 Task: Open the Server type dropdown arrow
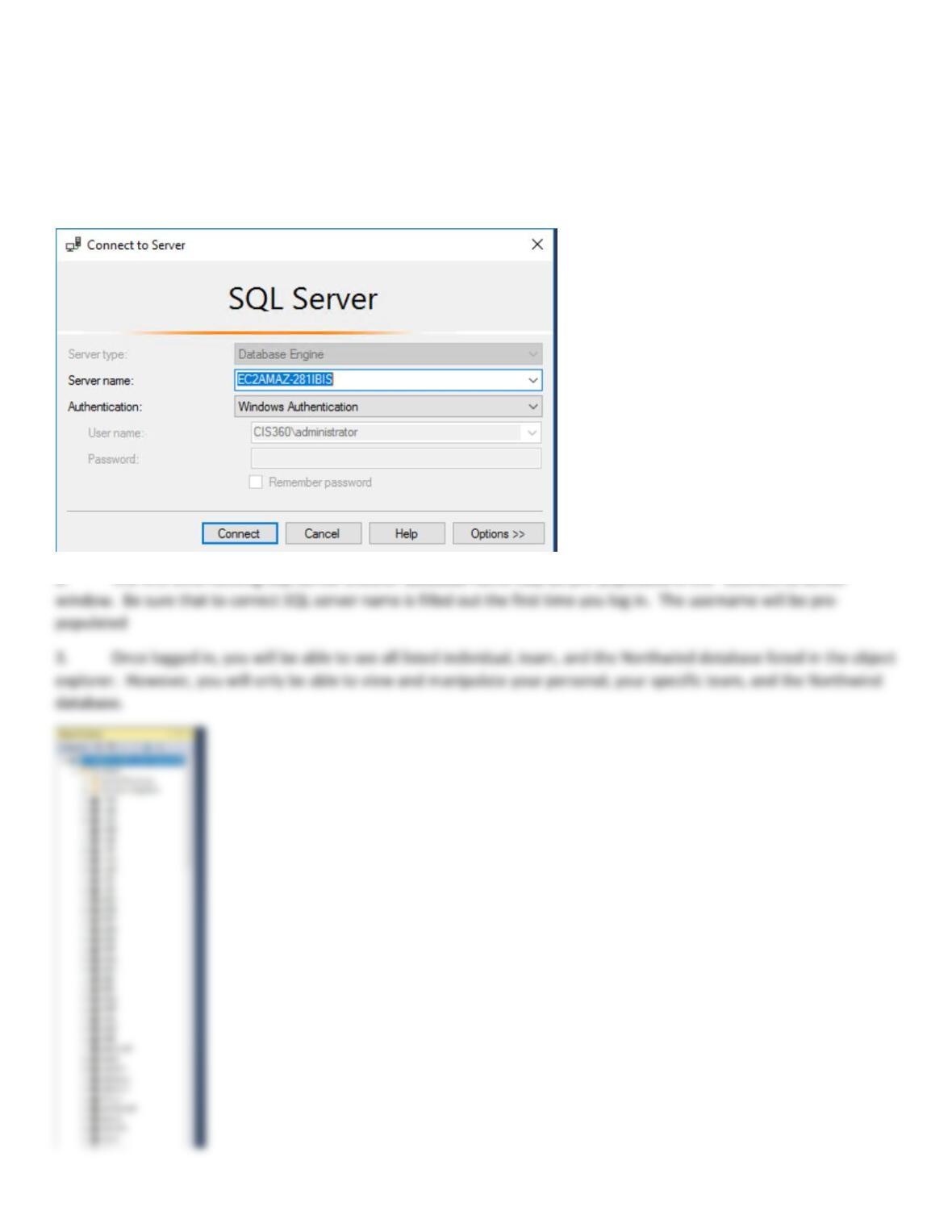point(532,354)
